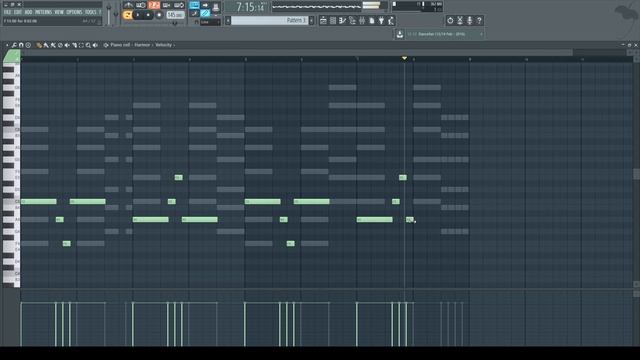Open the browser page icon
640x360 pixels.
(x=372, y=20)
